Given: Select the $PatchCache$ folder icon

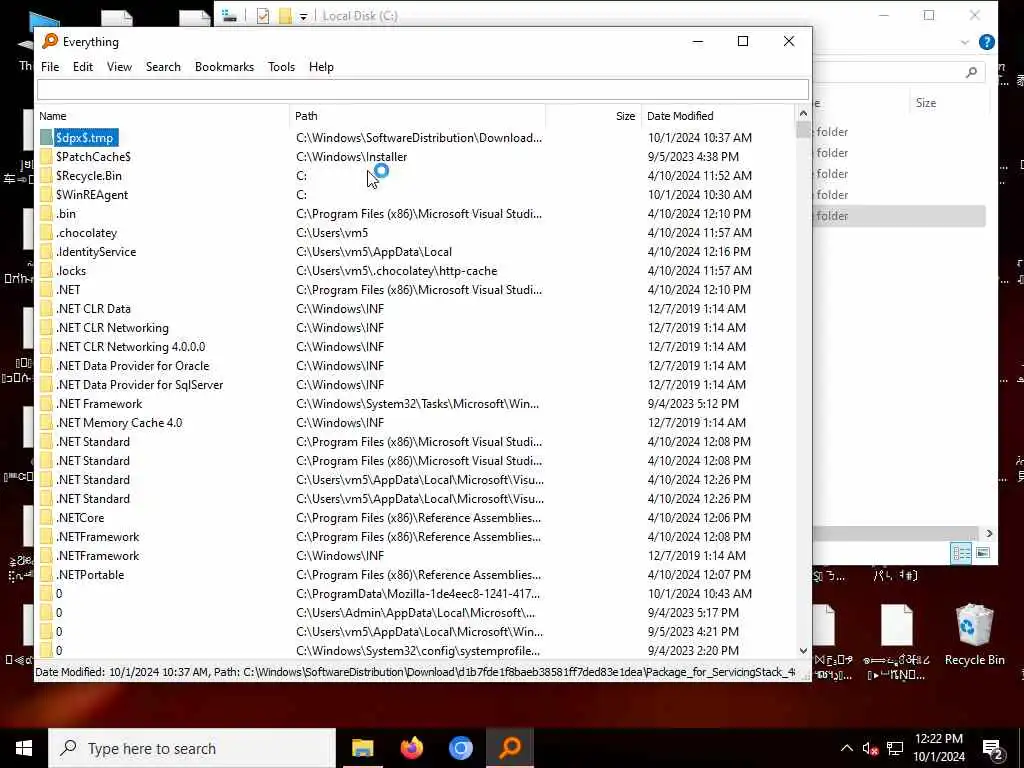Looking at the screenshot, I should point(46,157).
